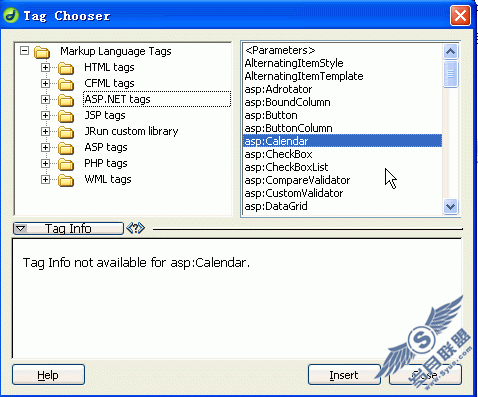Viewport: 478px width, 397px height.
Task: Expand the CFML tags node
Action: click(x=45, y=83)
